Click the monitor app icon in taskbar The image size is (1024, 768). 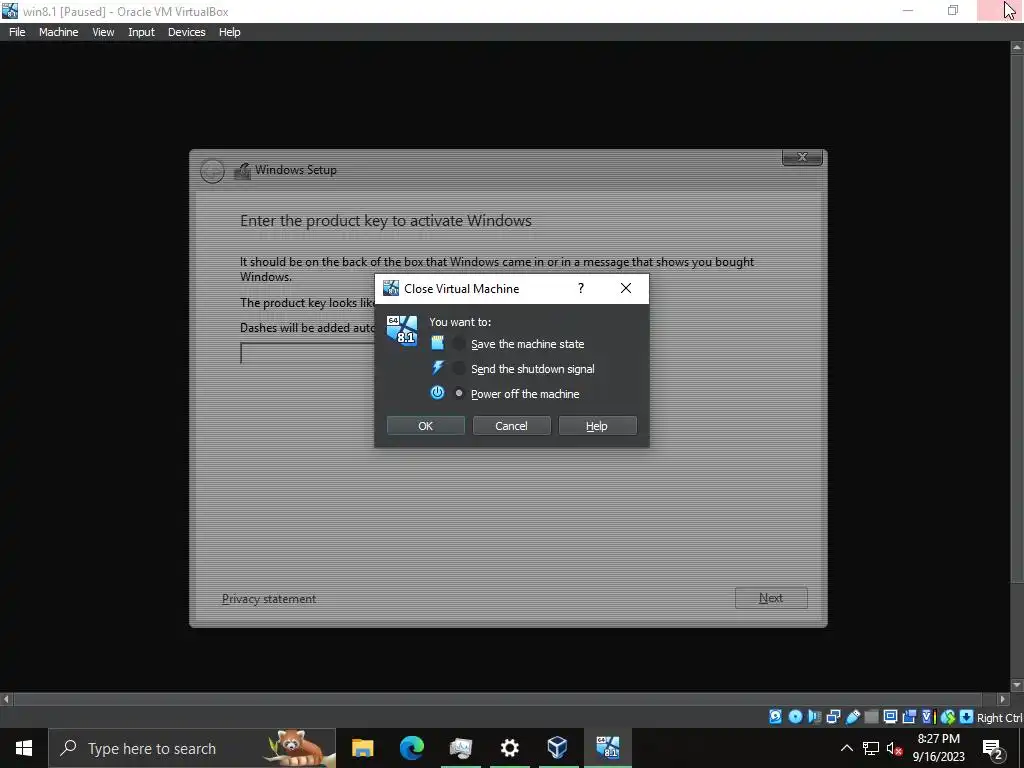[460, 748]
